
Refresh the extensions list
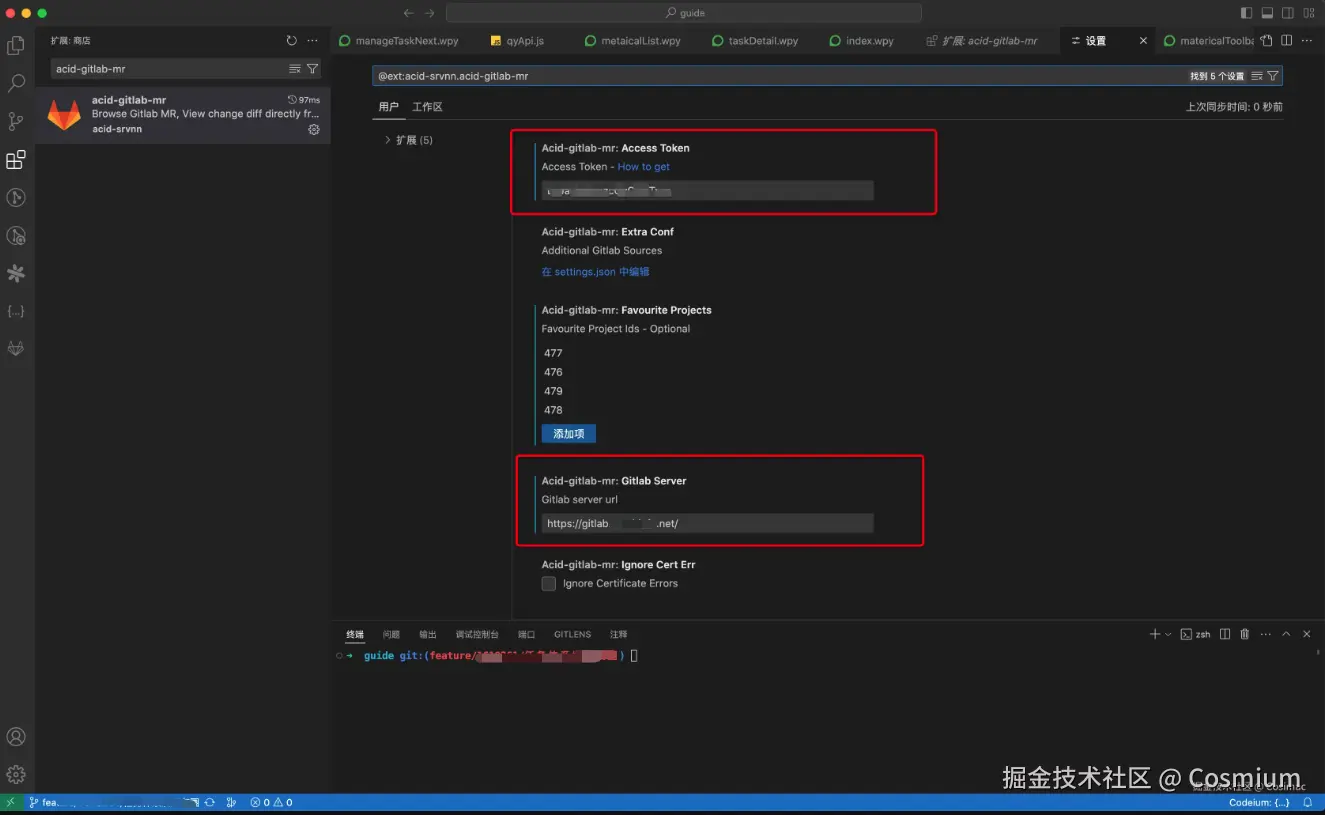(x=292, y=41)
